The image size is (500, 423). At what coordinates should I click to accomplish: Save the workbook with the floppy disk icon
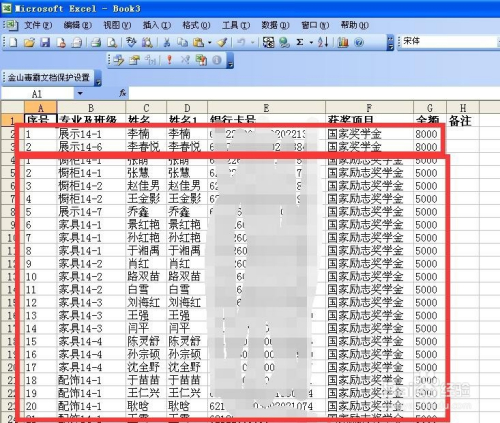[45, 42]
